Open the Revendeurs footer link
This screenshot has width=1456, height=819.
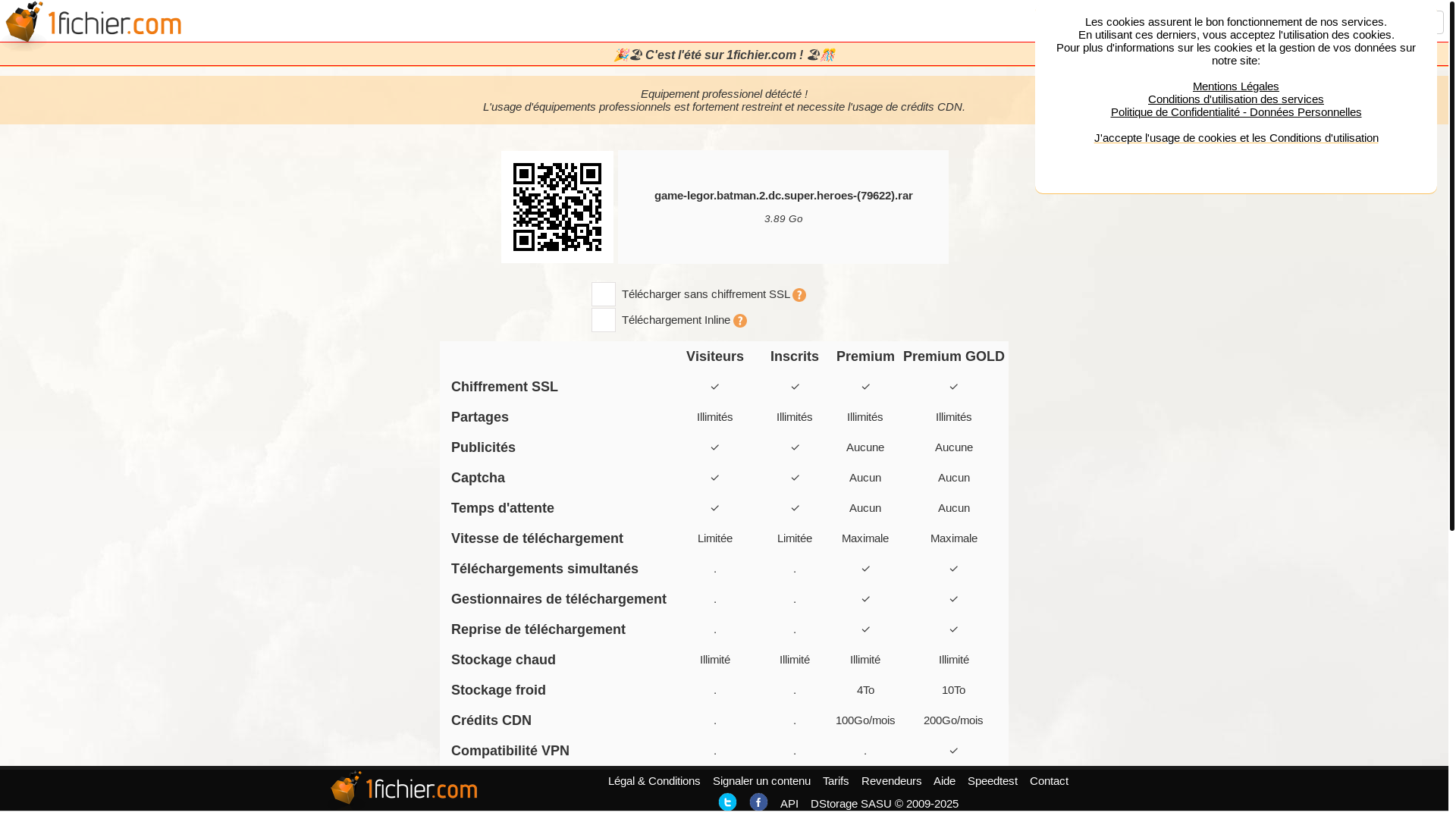pyautogui.click(x=891, y=781)
